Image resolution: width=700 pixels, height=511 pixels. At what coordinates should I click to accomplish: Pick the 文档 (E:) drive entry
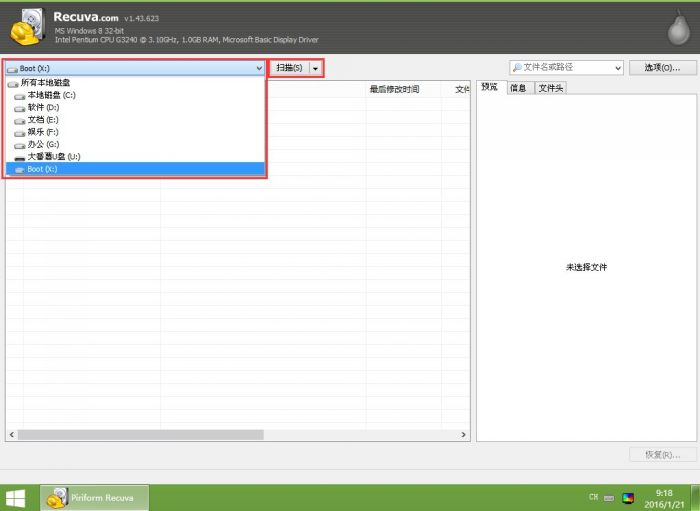[x=43, y=119]
